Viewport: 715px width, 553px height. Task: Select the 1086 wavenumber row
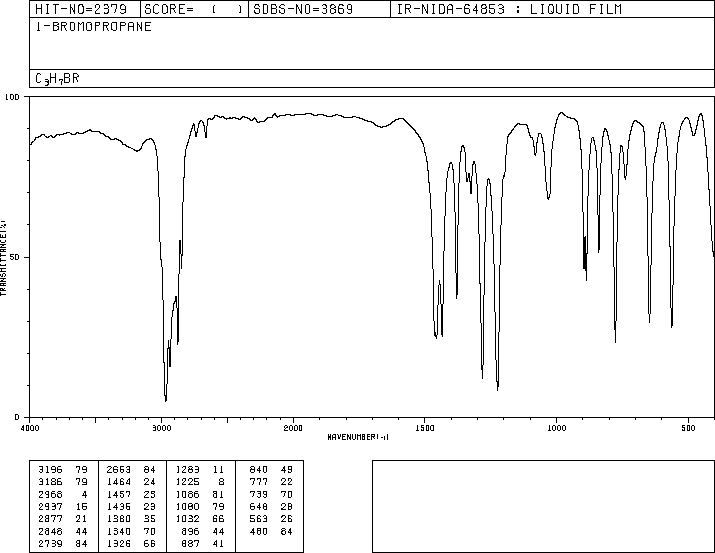pyautogui.click(x=200, y=494)
